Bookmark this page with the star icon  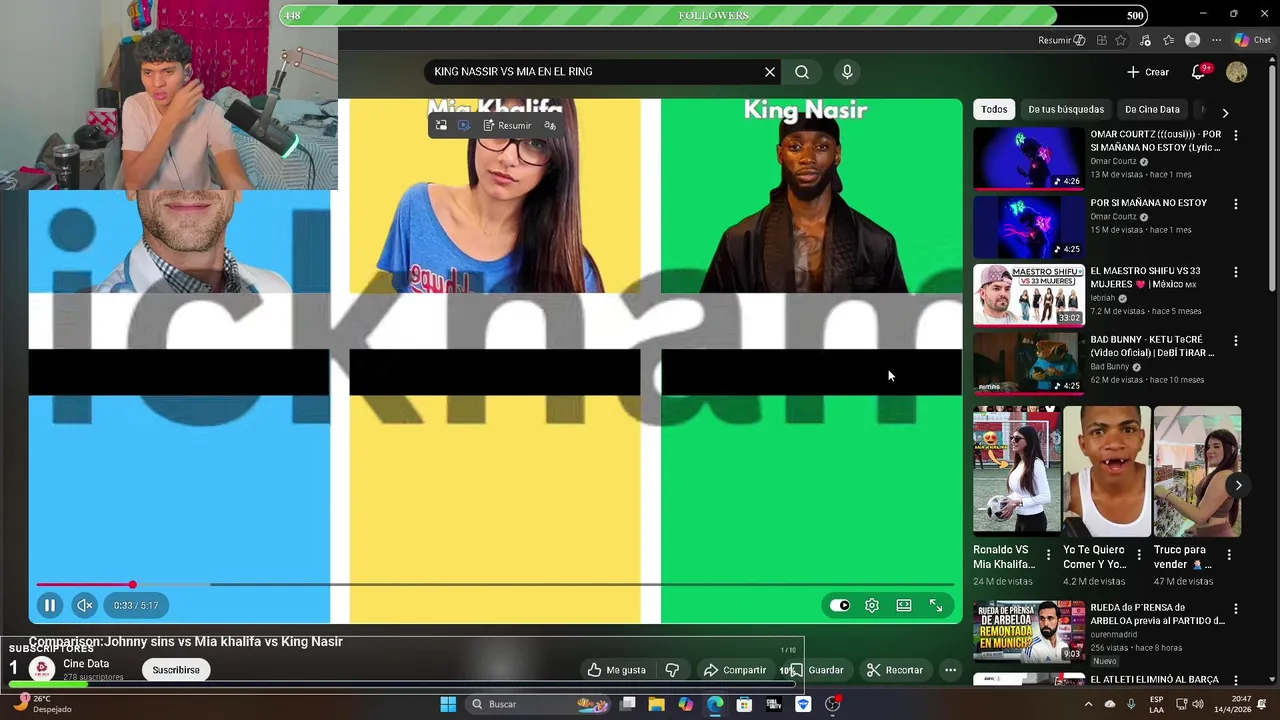[1121, 40]
